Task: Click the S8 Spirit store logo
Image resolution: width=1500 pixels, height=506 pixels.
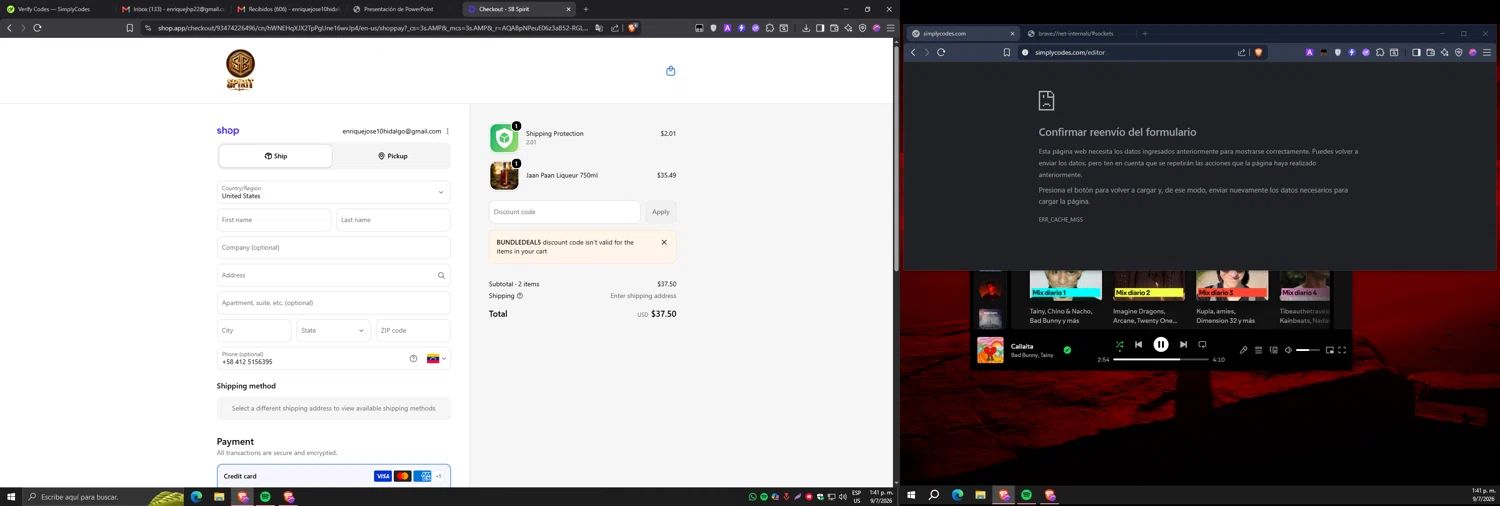Action: click(240, 70)
